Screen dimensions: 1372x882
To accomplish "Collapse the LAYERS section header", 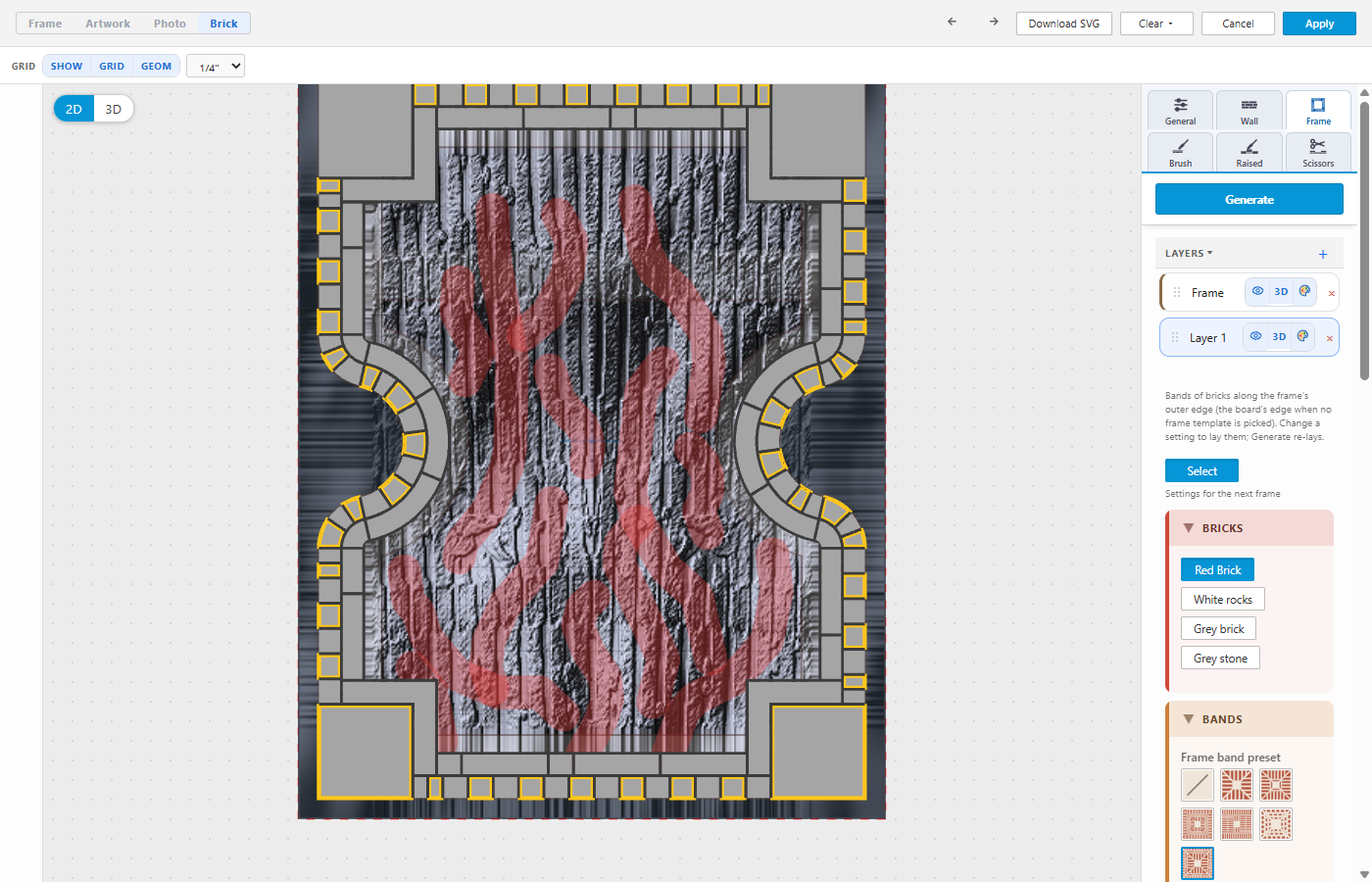I will click(1189, 253).
